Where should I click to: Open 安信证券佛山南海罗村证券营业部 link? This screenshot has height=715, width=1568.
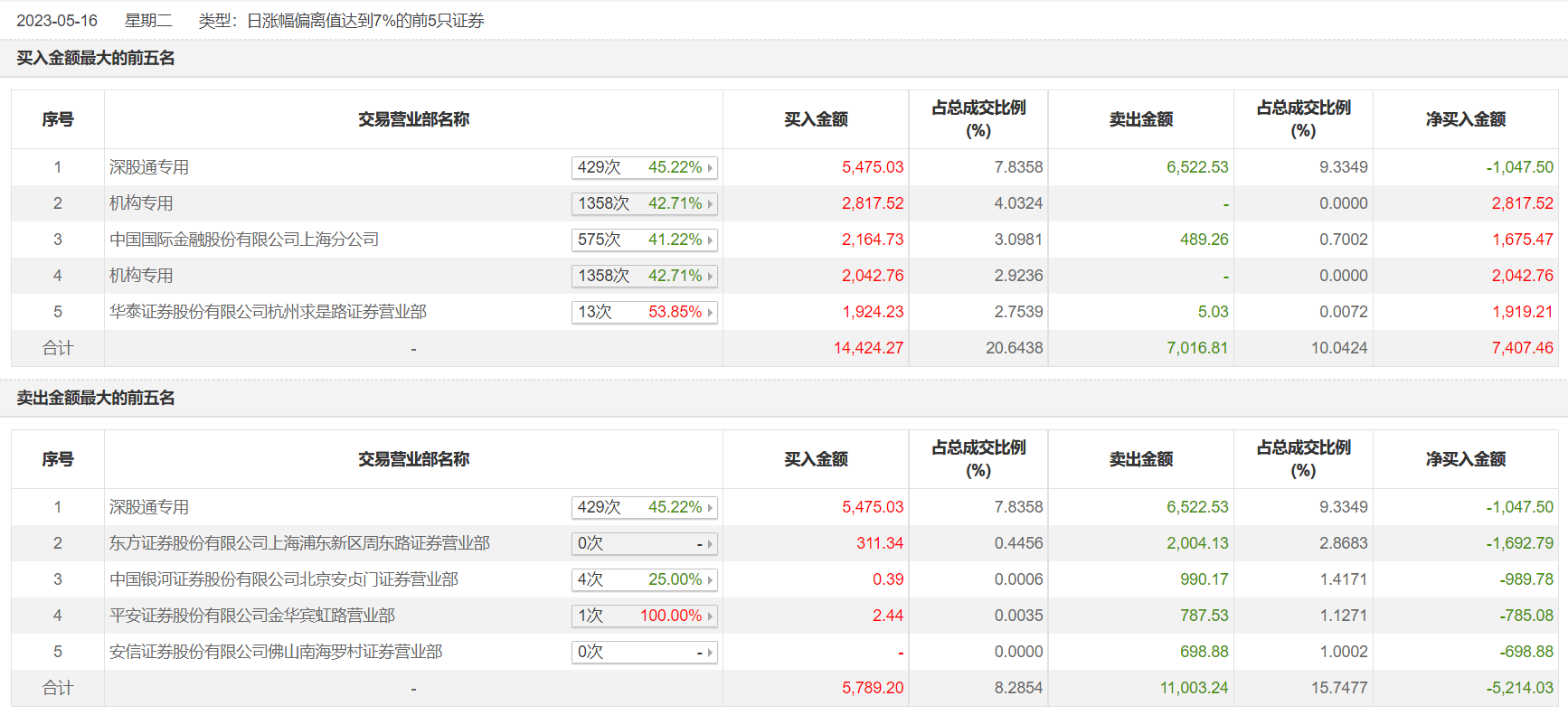pyautogui.click(x=276, y=652)
